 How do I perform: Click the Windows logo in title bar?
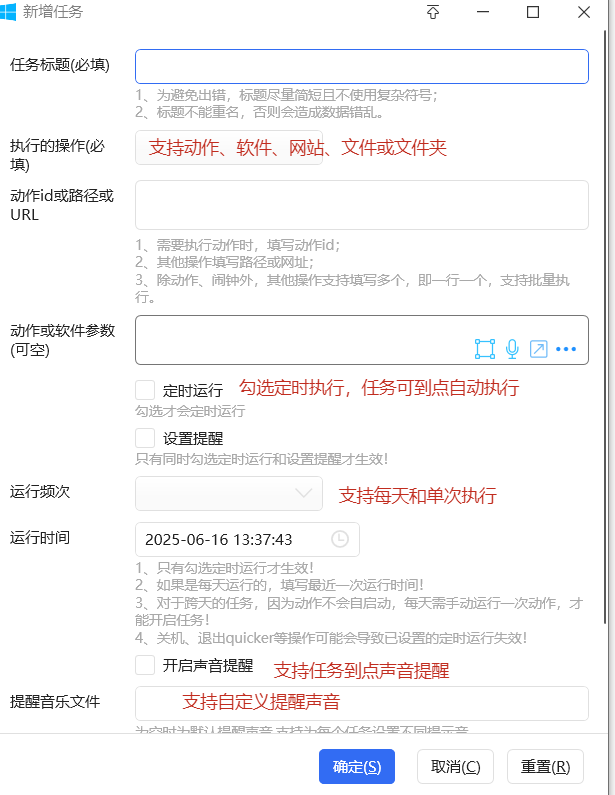click(x=7, y=12)
